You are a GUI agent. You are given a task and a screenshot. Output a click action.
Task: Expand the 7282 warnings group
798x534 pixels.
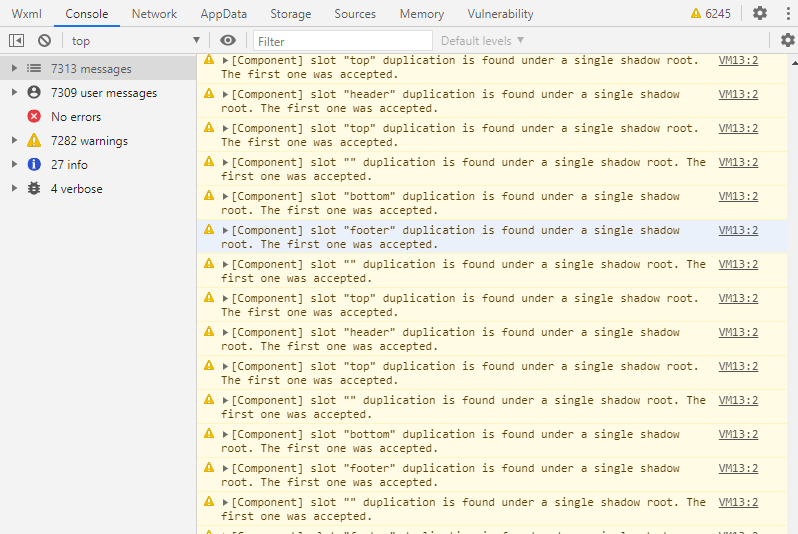point(14,140)
